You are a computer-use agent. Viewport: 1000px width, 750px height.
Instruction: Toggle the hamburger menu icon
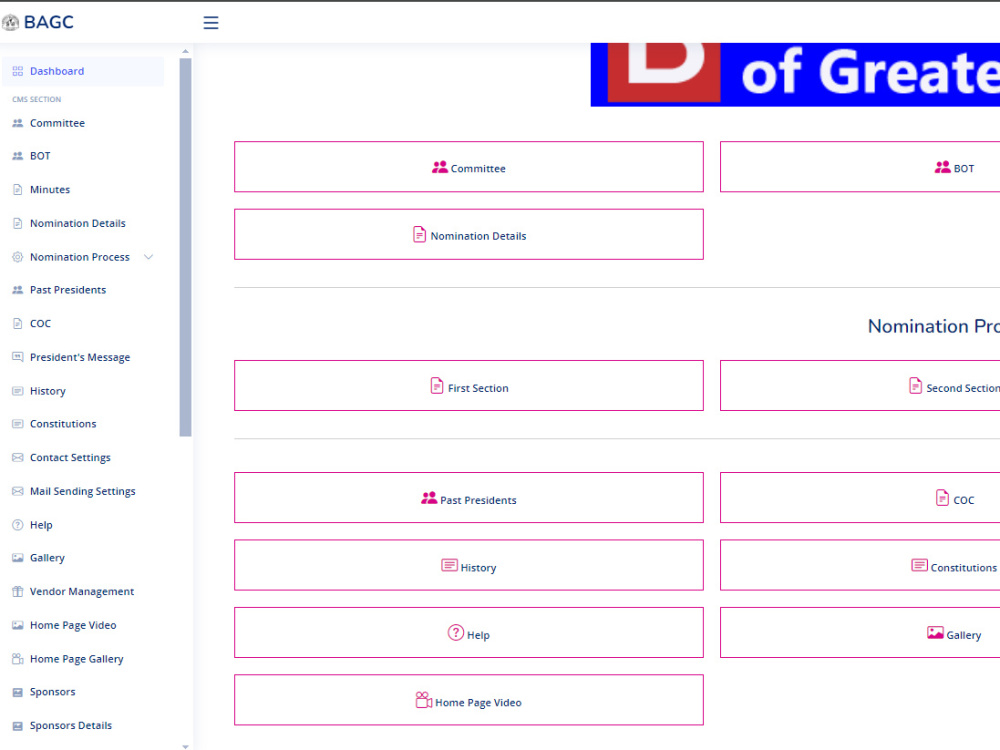pyautogui.click(x=210, y=23)
